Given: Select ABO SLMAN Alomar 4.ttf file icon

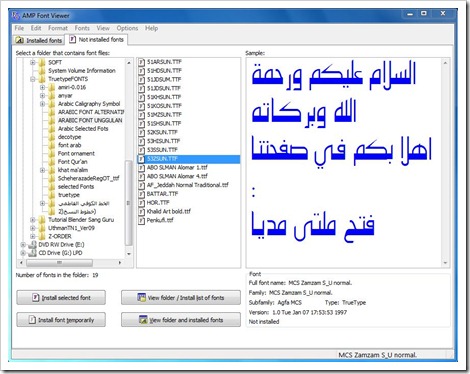Looking at the screenshot, I should (142, 176).
